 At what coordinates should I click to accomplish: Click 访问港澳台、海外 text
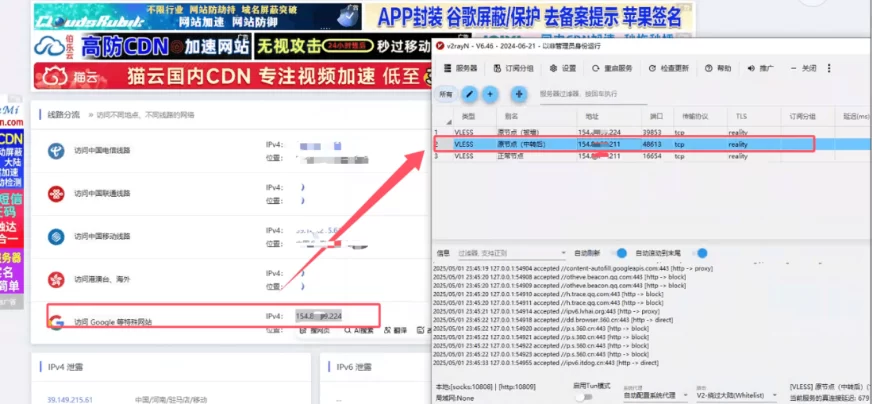tap(102, 279)
